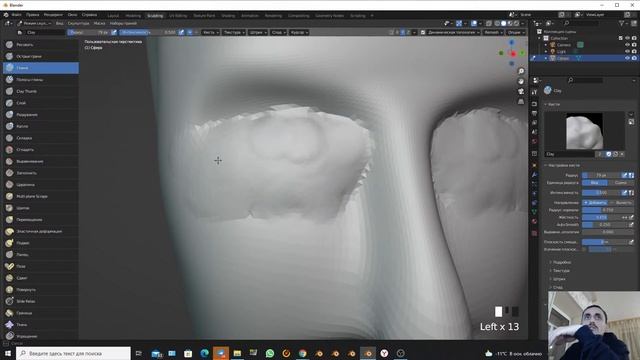
Task: Select the Multi-plane Scrape brush
Action: pos(41,196)
